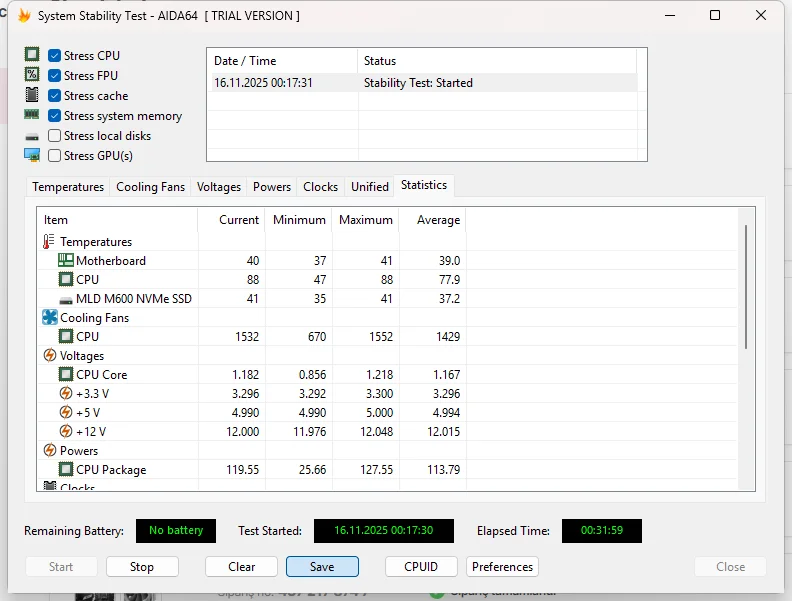Image resolution: width=792 pixels, height=601 pixels.
Task: Switch to the Clocks tab
Action: tap(320, 187)
